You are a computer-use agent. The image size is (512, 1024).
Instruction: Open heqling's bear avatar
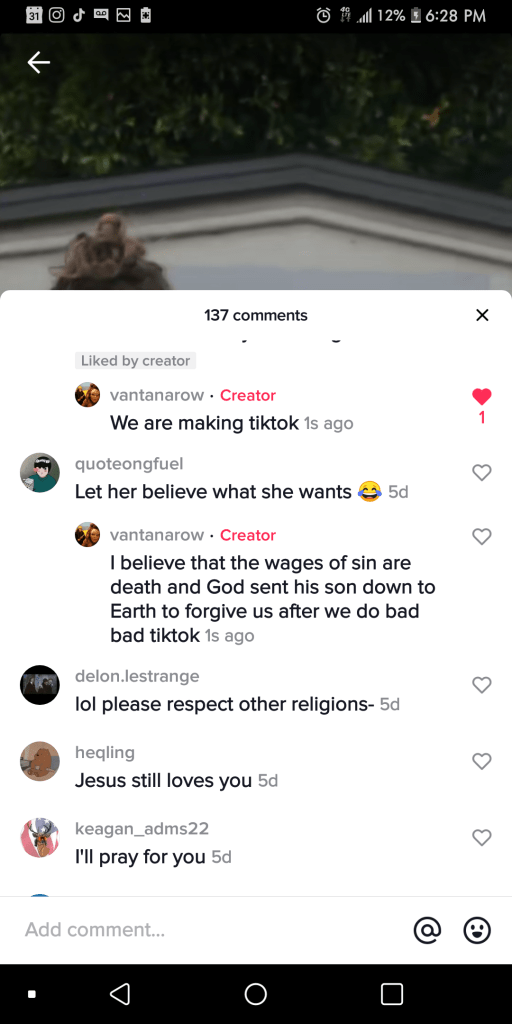(x=40, y=761)
